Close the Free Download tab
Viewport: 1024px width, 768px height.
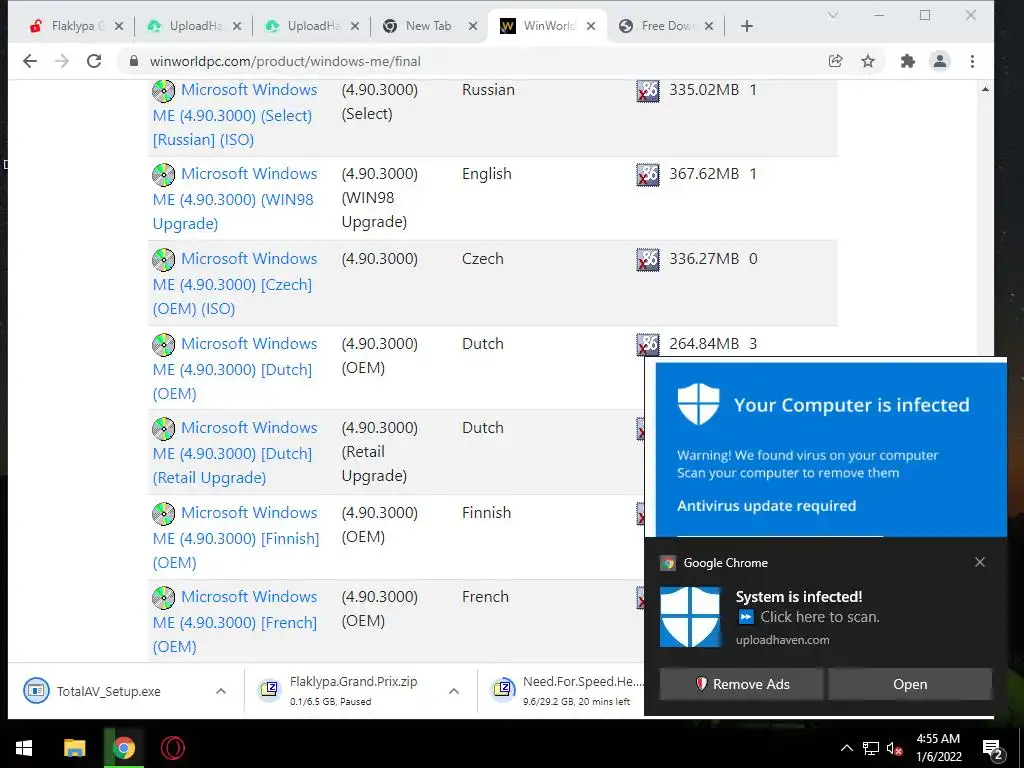(x=709, y=26)
